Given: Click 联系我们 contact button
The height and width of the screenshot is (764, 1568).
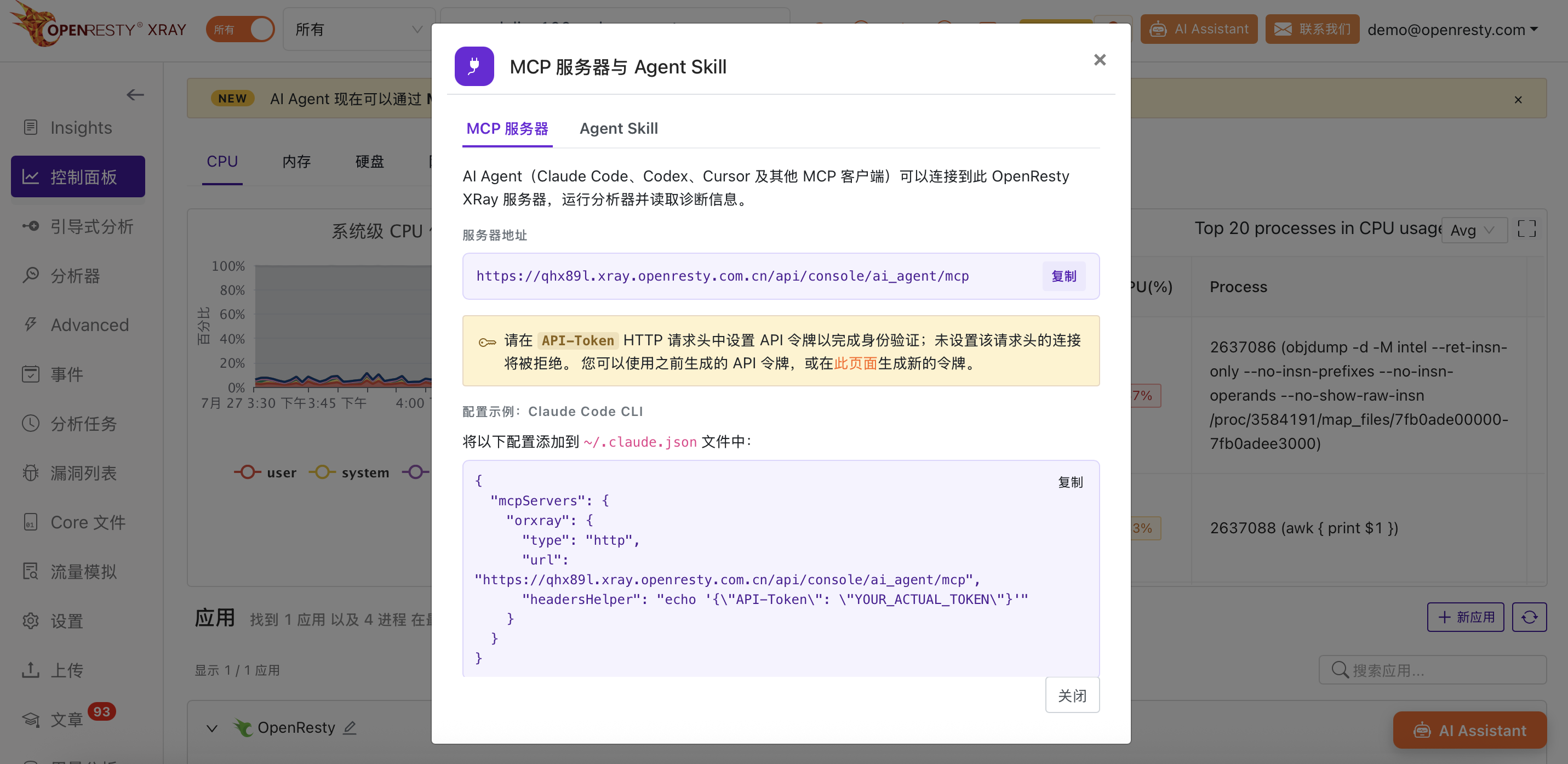Looking at the screenshot, I should pyautogui.click(x=1312, y=29).
